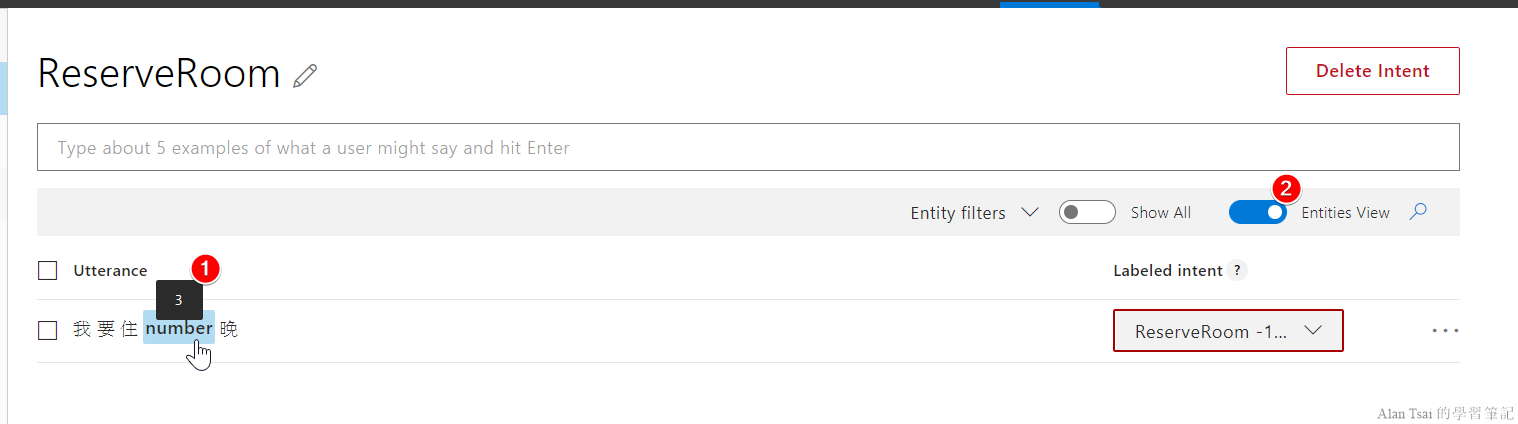Screen dimensions: 1518x424
Task: Click the pencil icon beside ReserveRoom title
Action: pyautogui.click(x=305, y=76)
